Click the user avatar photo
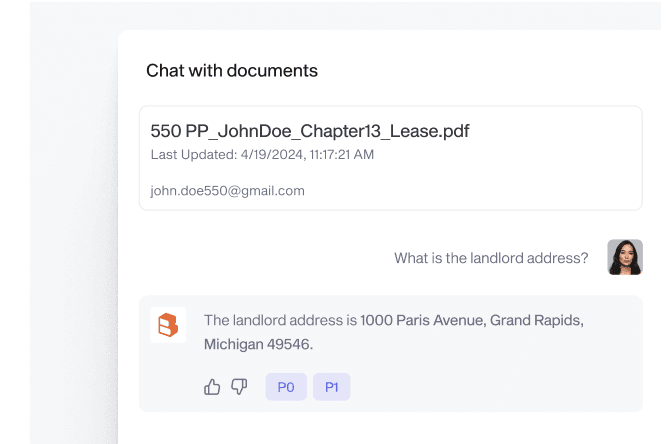 [x=625, y=257]
